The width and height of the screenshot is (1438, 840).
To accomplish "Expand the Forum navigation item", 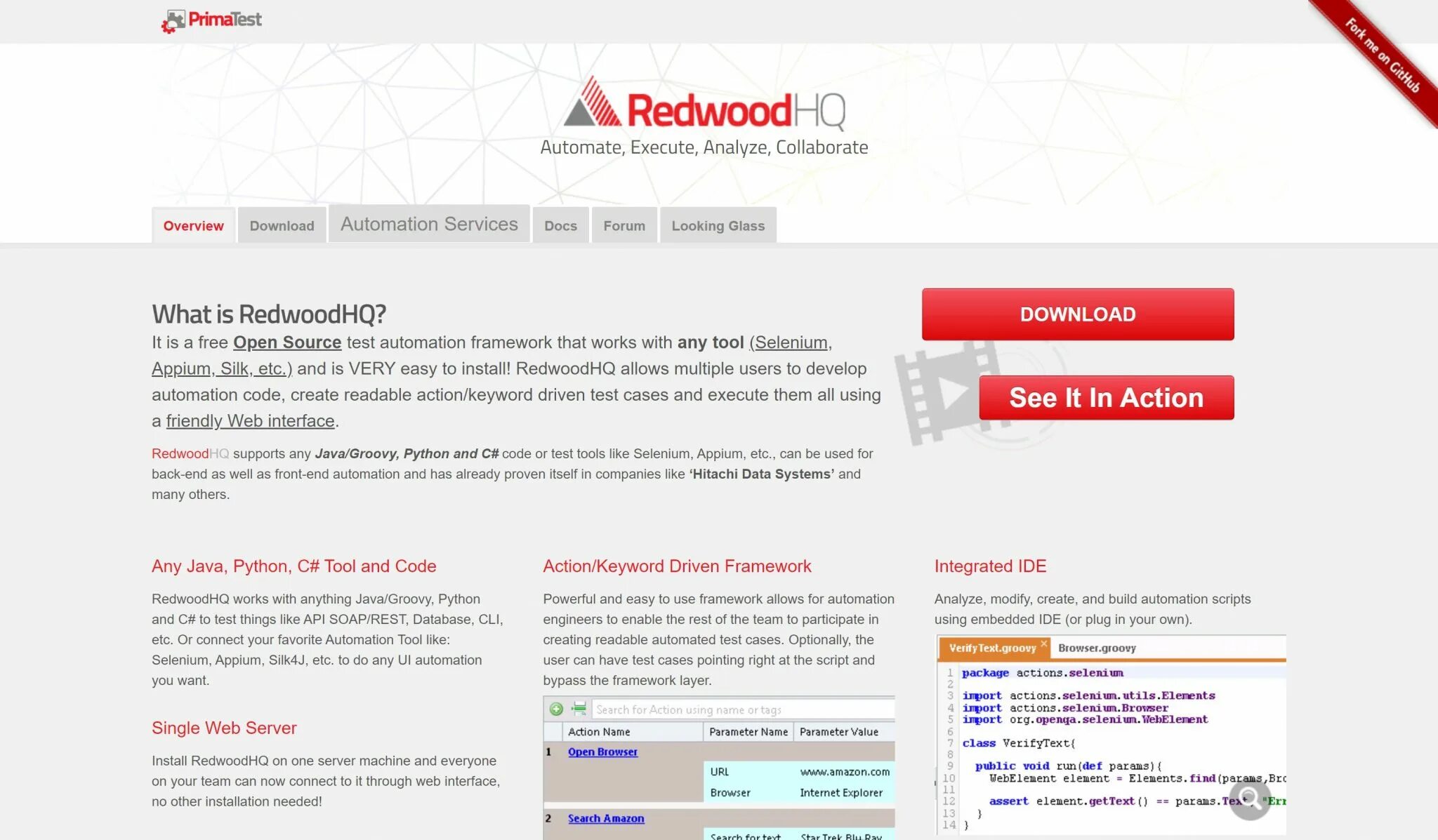I will coord(624,225).
